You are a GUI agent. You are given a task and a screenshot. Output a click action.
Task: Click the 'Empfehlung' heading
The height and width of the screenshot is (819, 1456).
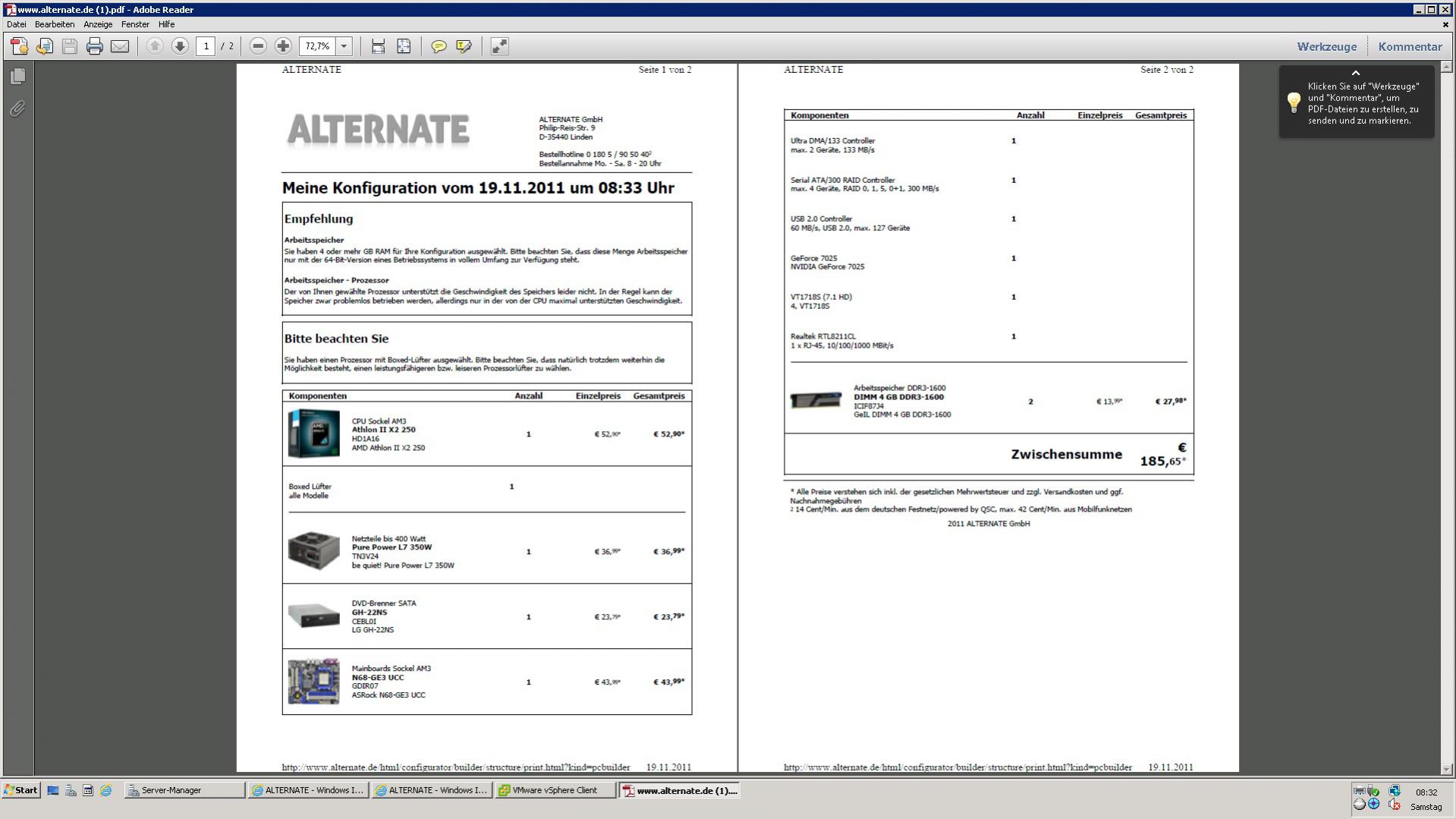coord(319,219)
